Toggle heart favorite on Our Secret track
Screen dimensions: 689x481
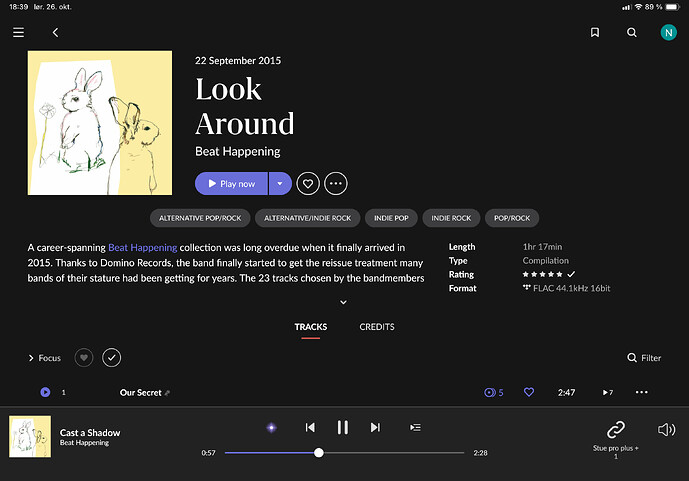pyautogui.click(x=529, y=392)
